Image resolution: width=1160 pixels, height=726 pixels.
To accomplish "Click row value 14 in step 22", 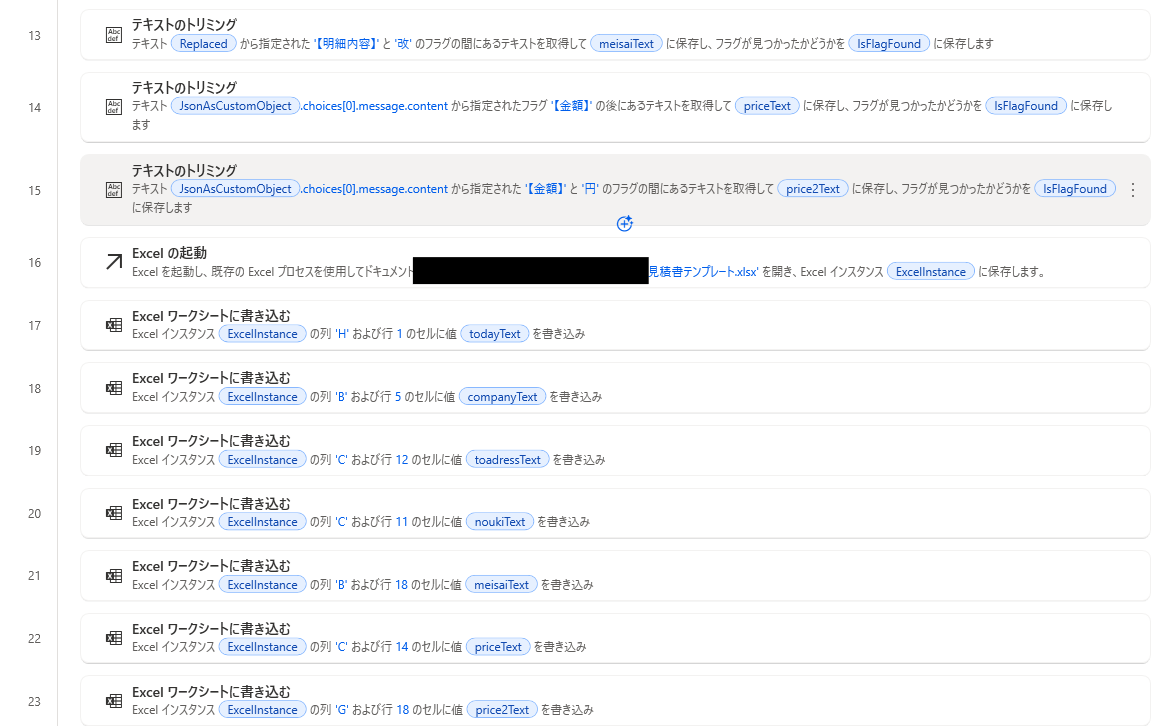I will 402,647.
